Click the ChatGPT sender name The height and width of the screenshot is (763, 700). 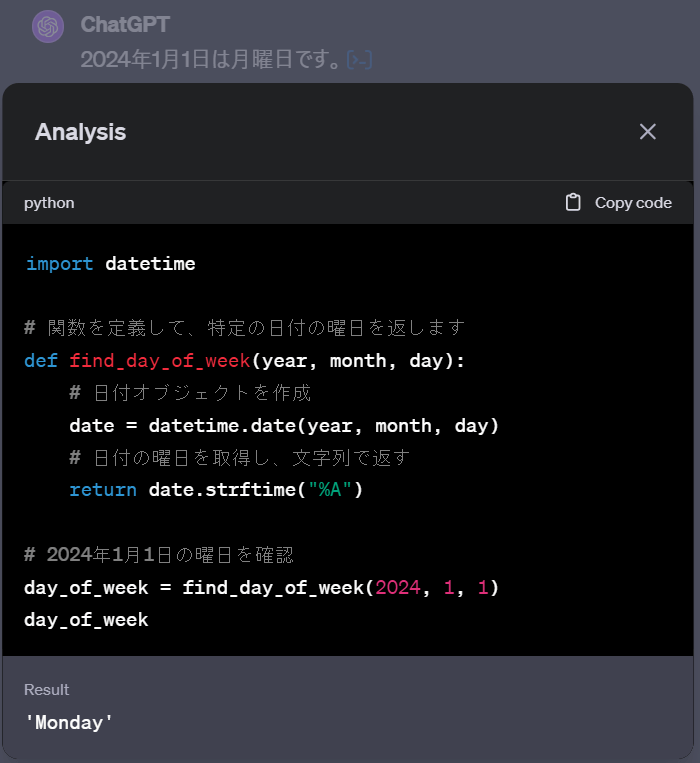point(125,24)
